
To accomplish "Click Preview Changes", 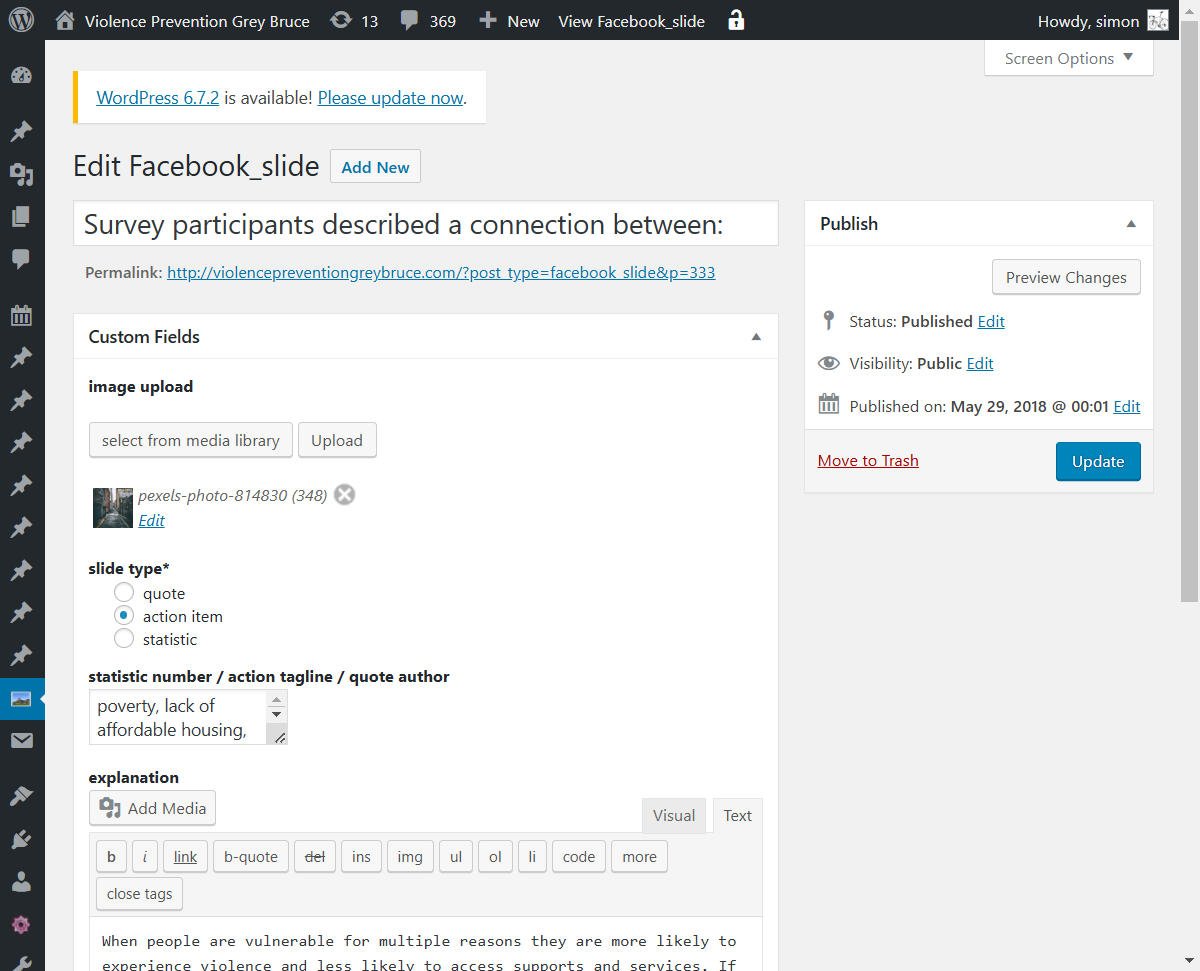I will (x=1066, y=278).
